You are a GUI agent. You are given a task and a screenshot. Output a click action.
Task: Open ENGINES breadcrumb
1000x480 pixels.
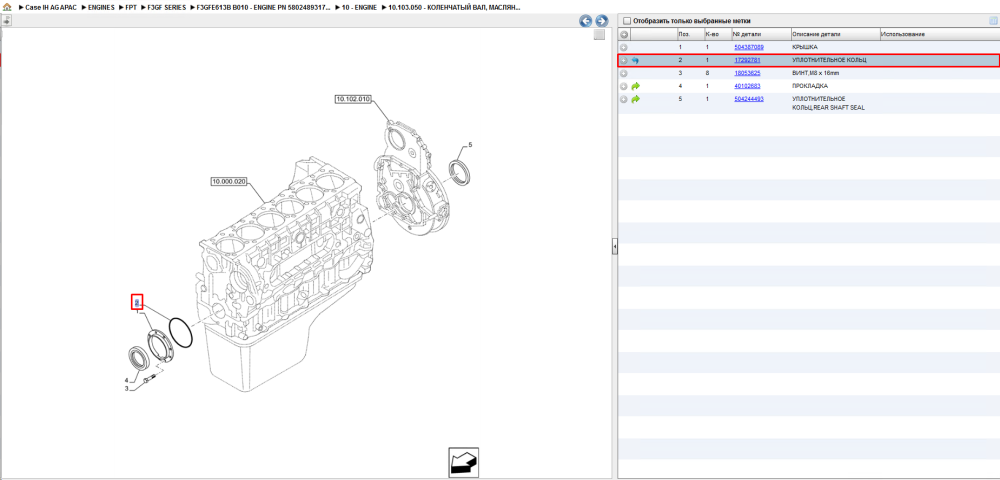point(101,7)
